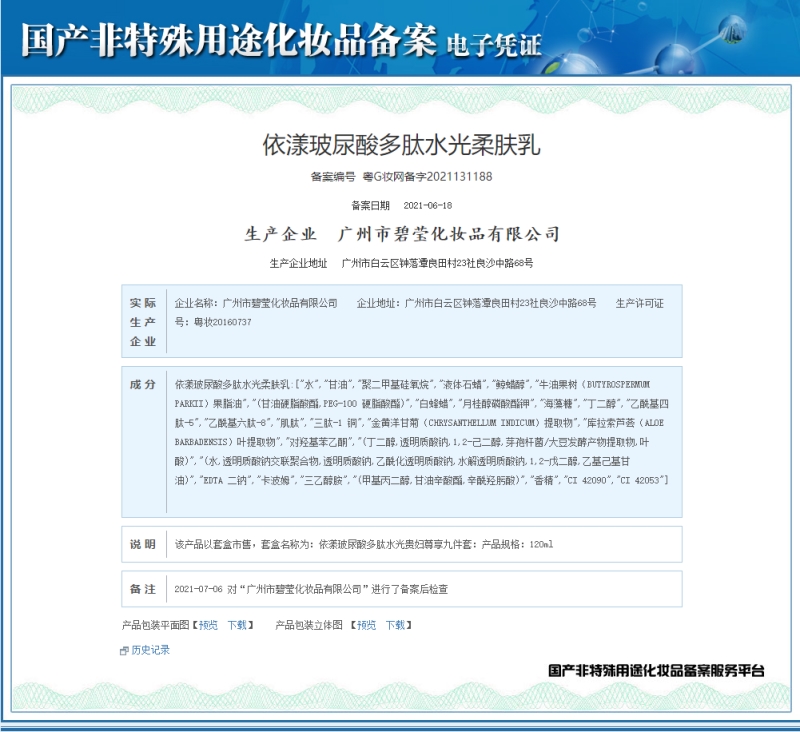Click the 备注 section label
The width and height of the screenshot is (800, 732).
tap(143, 590)
